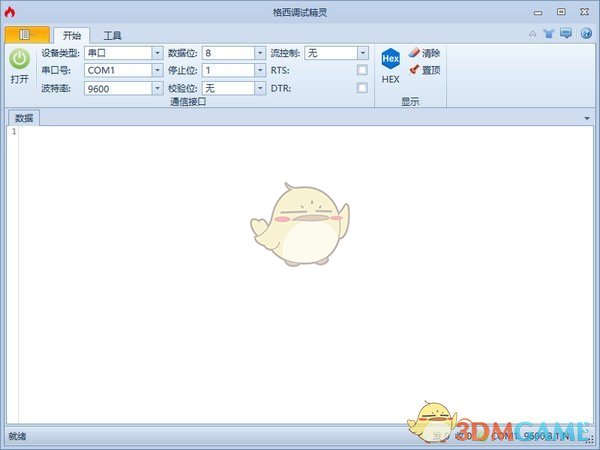Screen dimensions: 600x450
Task: Open the 波特率 9600 dropdown
Action: [x=157, y=88]
